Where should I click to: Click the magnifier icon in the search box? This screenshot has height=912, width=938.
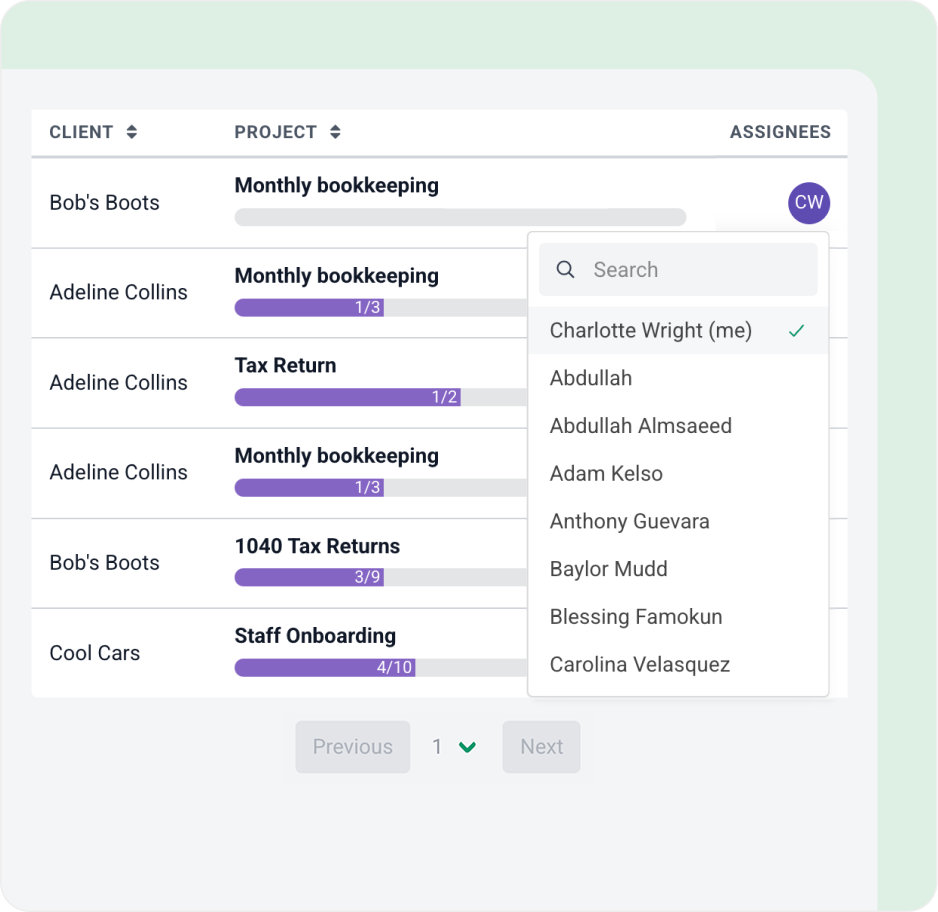point(565,270)
